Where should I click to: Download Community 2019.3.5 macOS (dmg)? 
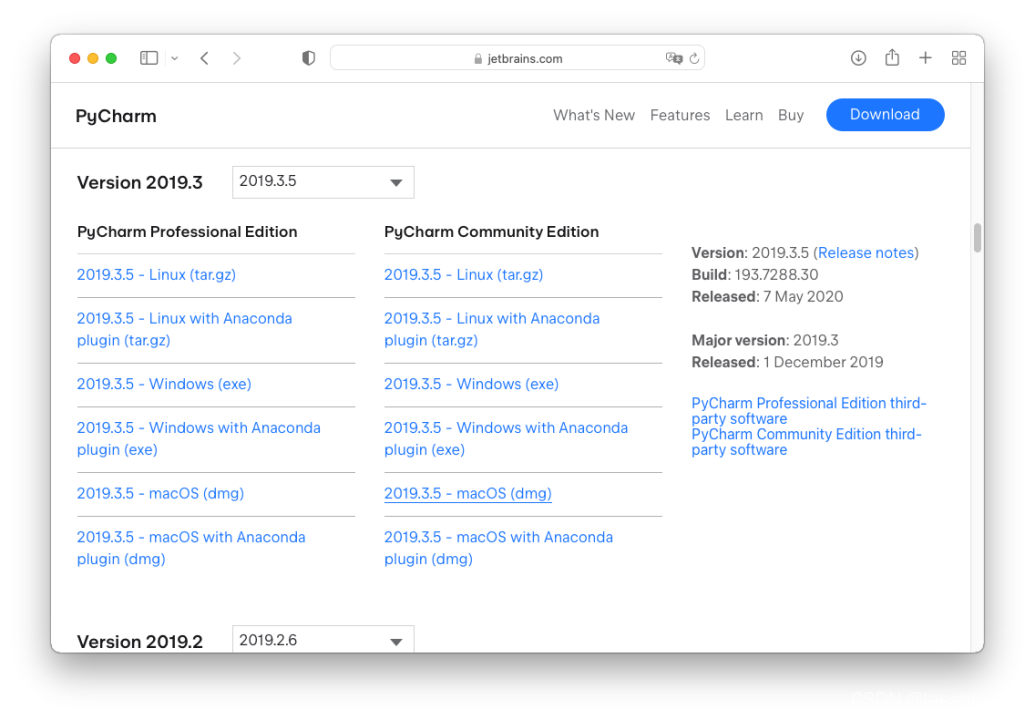[x=468, y=494]
